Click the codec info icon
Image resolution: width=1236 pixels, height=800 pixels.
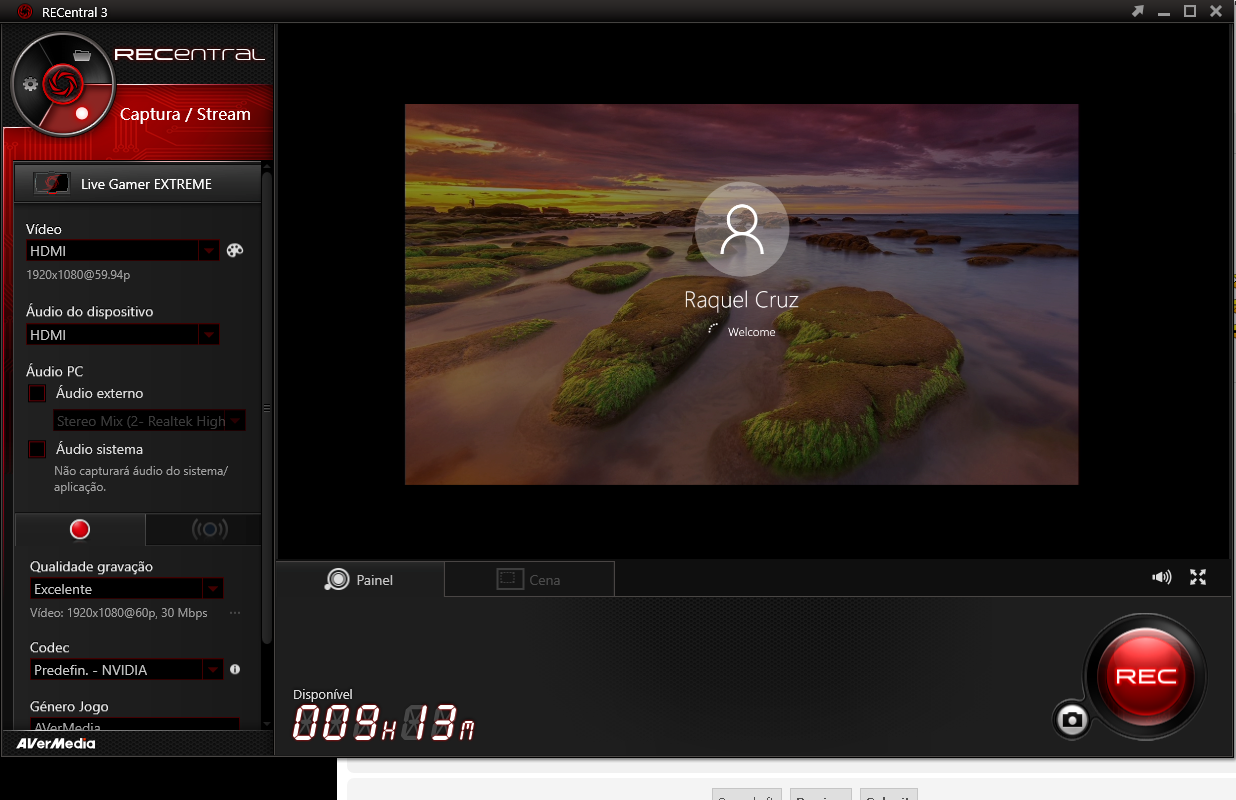coord(235,670)
